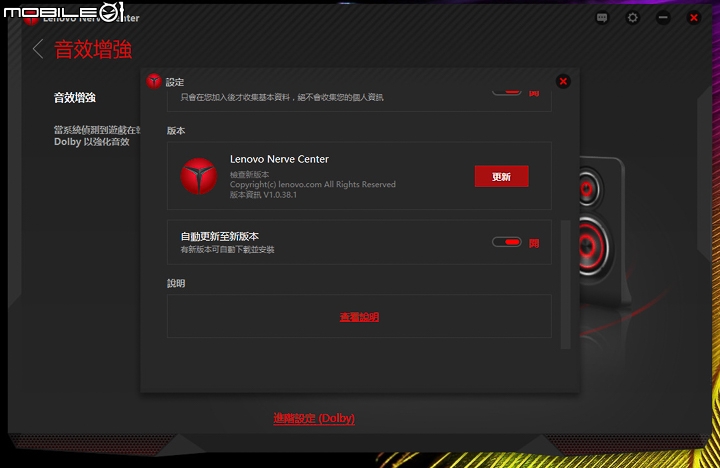Click the settings dialog vertical scrollbar
The height and width of the screenshot is (468, 720).
tap(566, 284)
